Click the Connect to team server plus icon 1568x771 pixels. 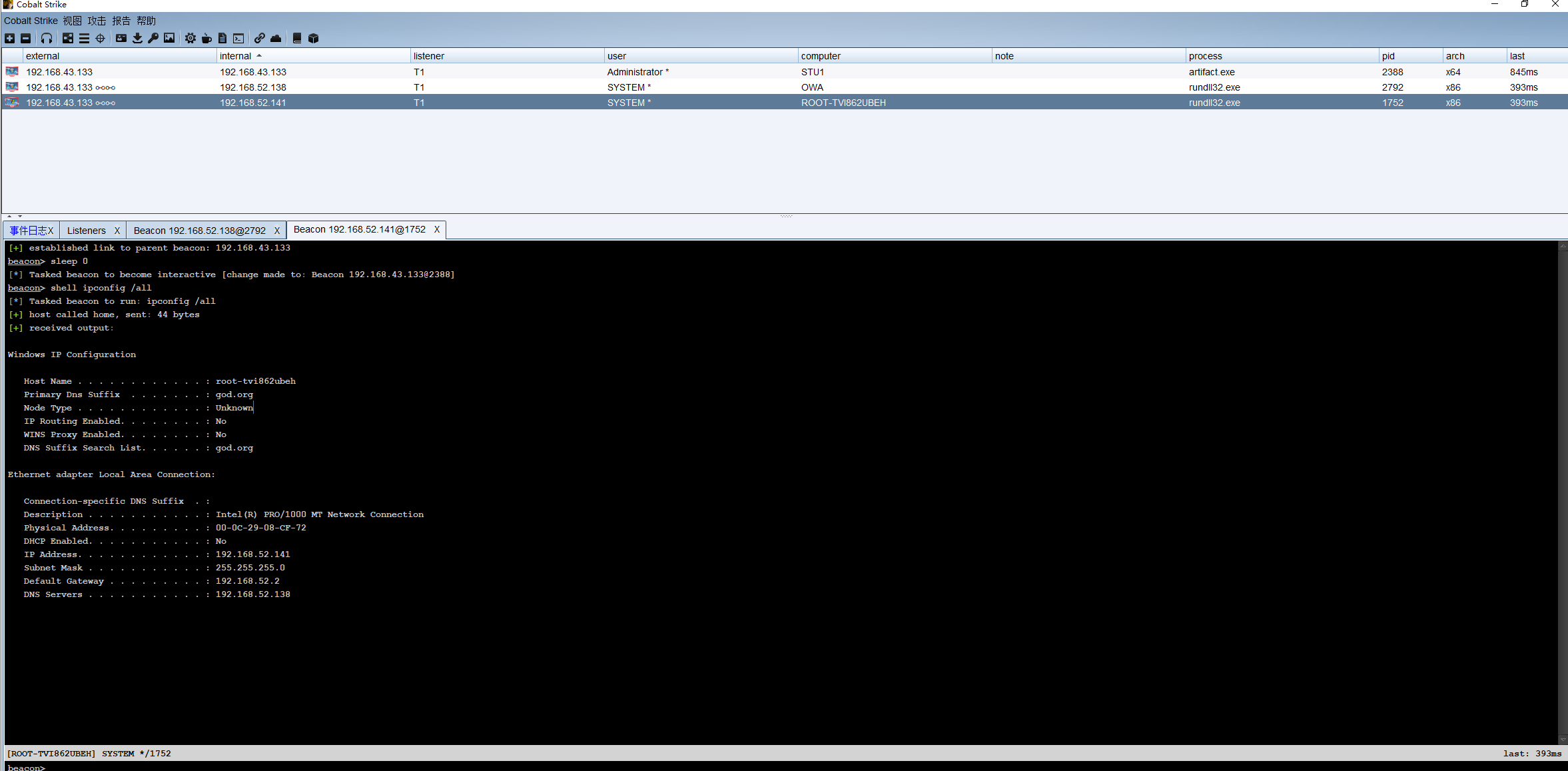9,38
